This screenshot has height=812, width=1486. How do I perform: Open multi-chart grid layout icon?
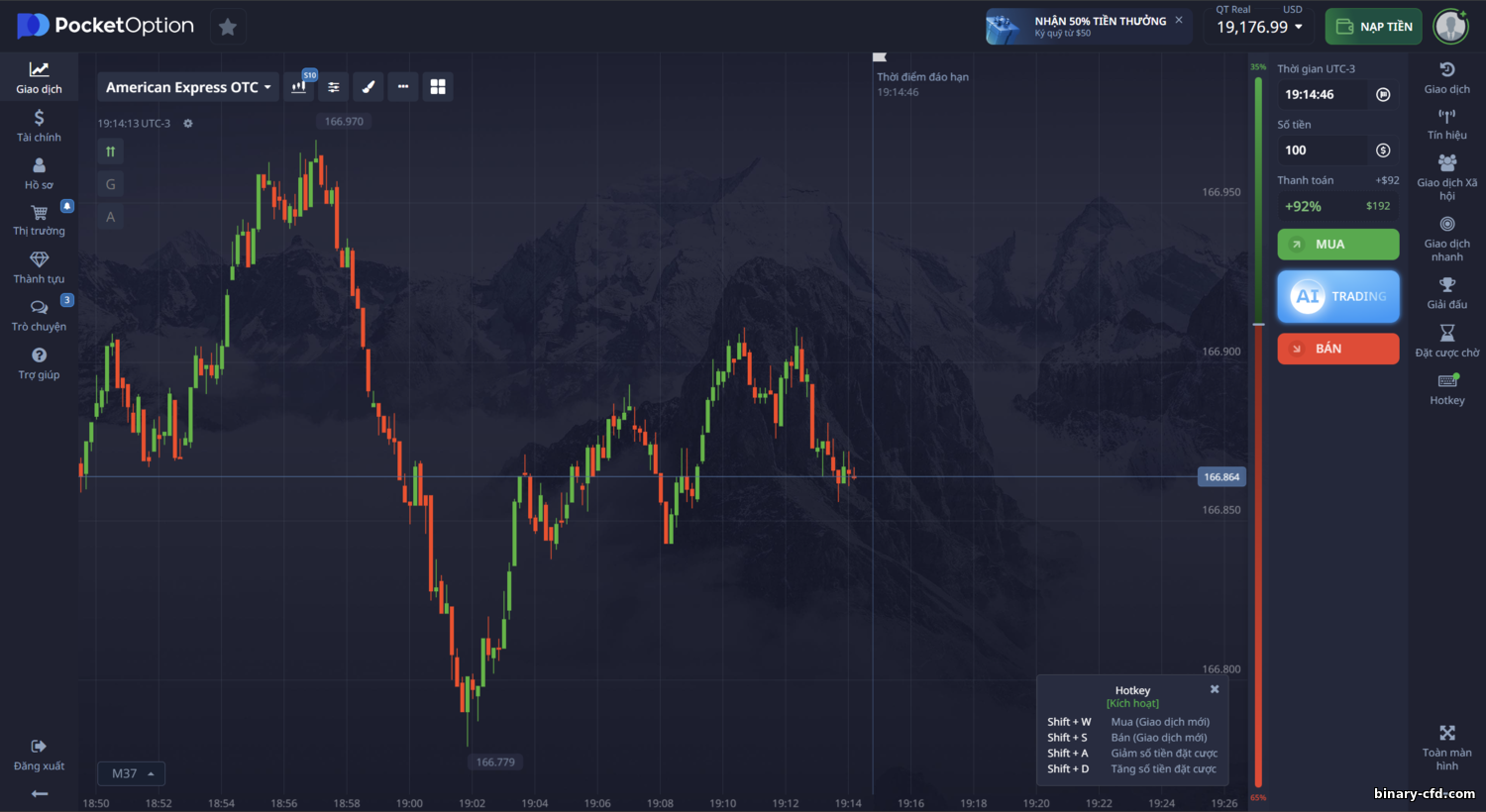438,87
